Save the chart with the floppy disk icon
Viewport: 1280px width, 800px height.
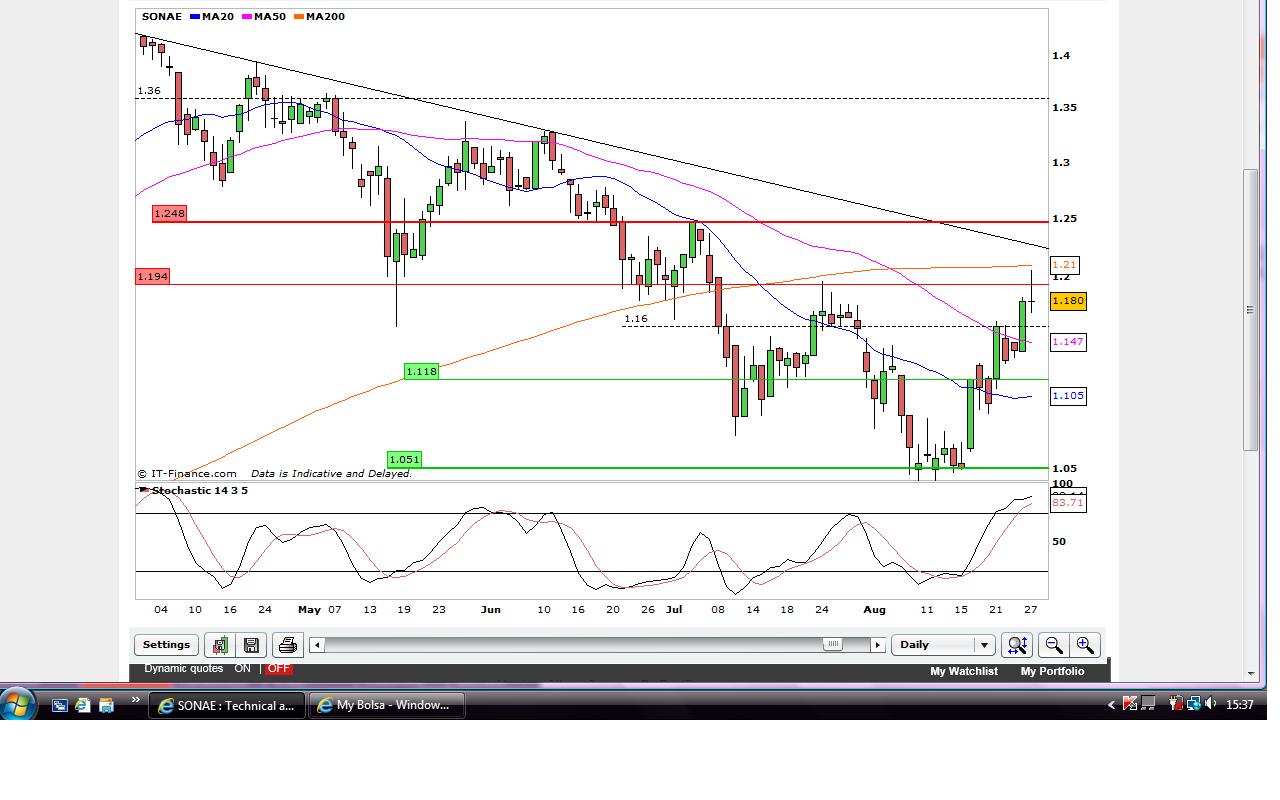coord(251,645)
